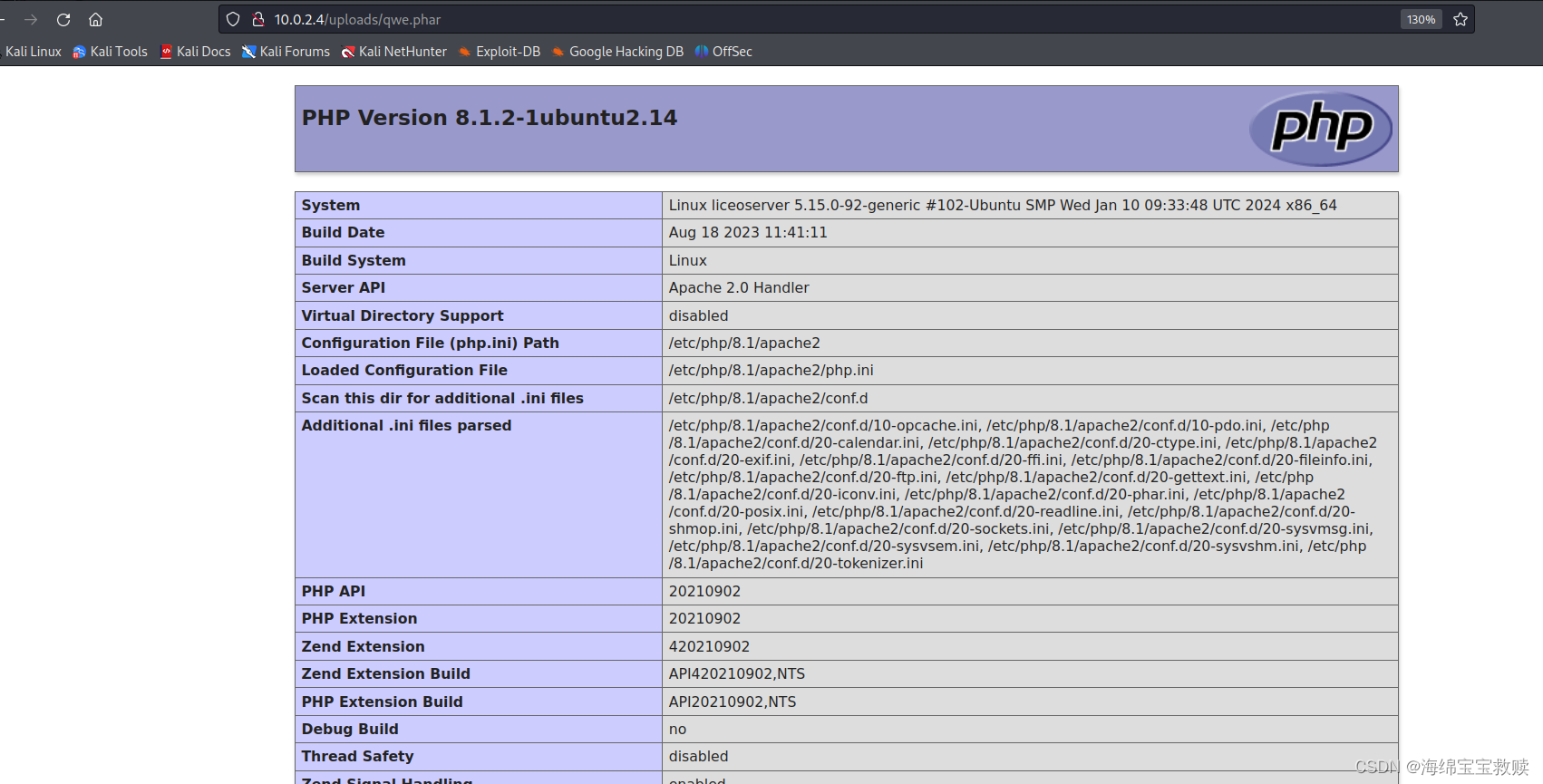Click the PHP Extension Build label
Viewport: 1543px width, 784px height.
382,702
